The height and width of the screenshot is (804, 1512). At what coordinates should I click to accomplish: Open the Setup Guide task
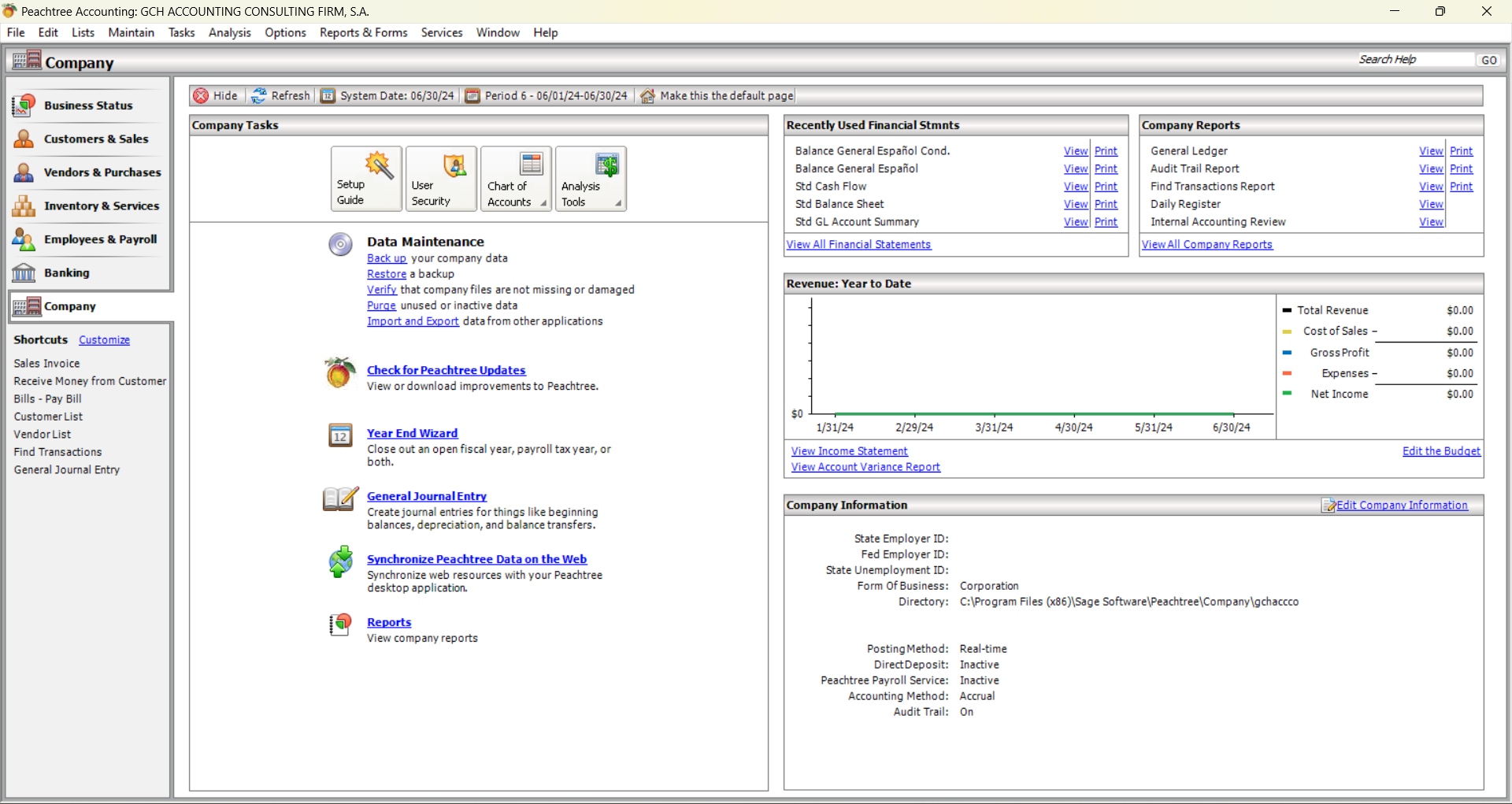366,179
